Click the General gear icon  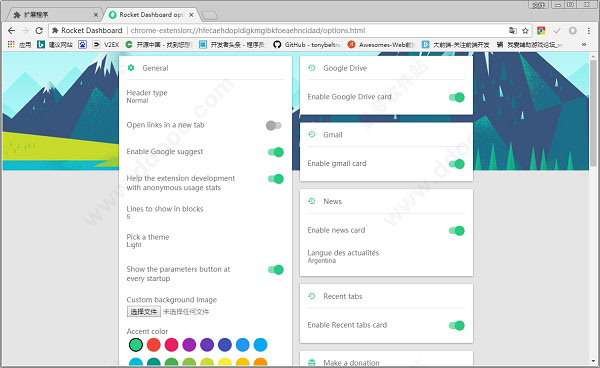tap(131, 68)
